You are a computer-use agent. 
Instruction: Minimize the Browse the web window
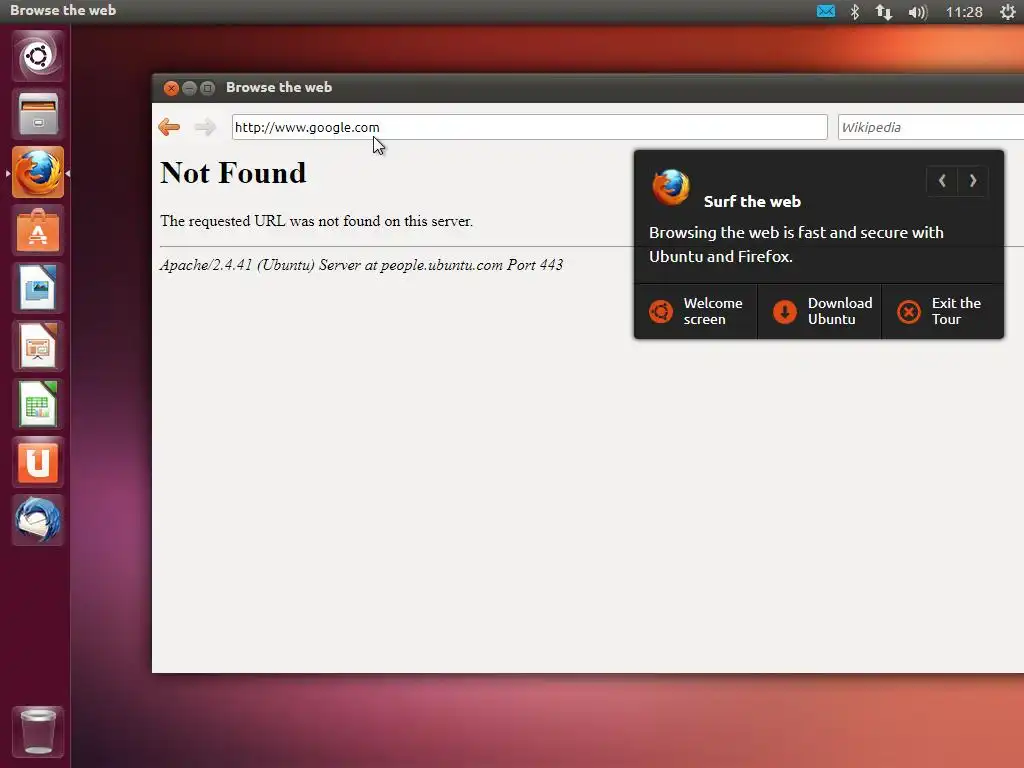[189, 88]
